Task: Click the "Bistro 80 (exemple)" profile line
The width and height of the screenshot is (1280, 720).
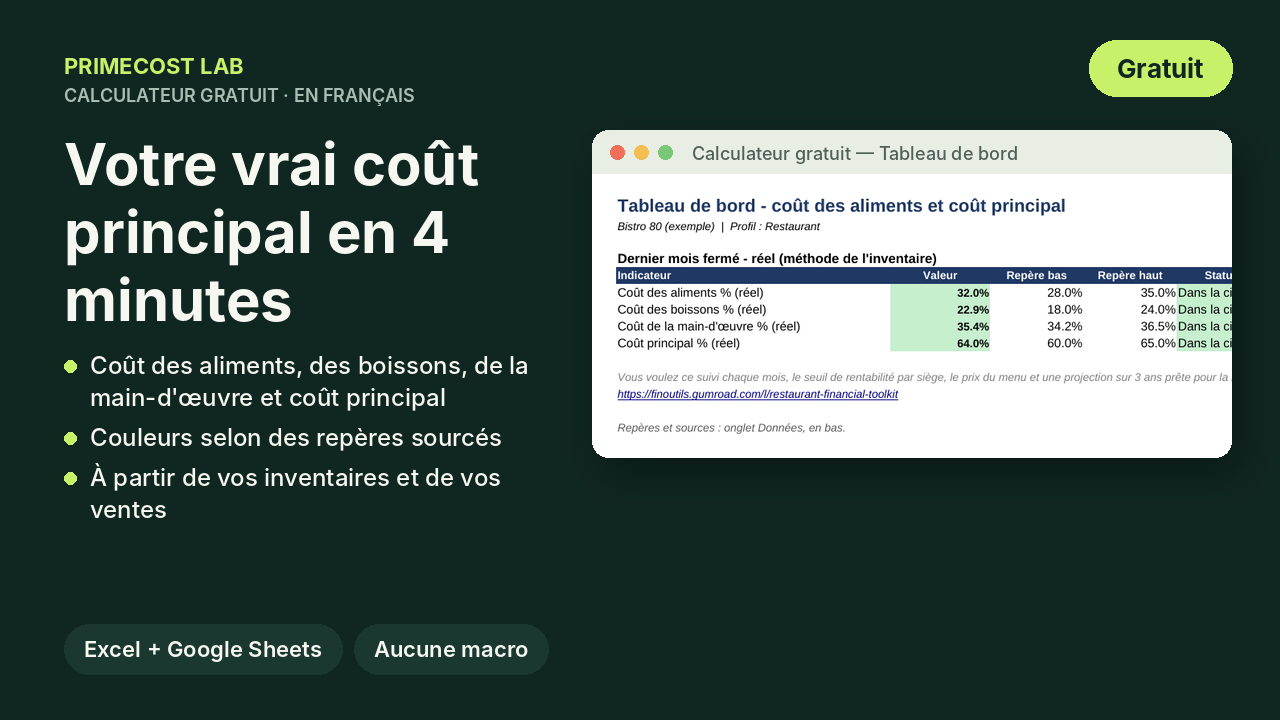Action: coord(719,227)
